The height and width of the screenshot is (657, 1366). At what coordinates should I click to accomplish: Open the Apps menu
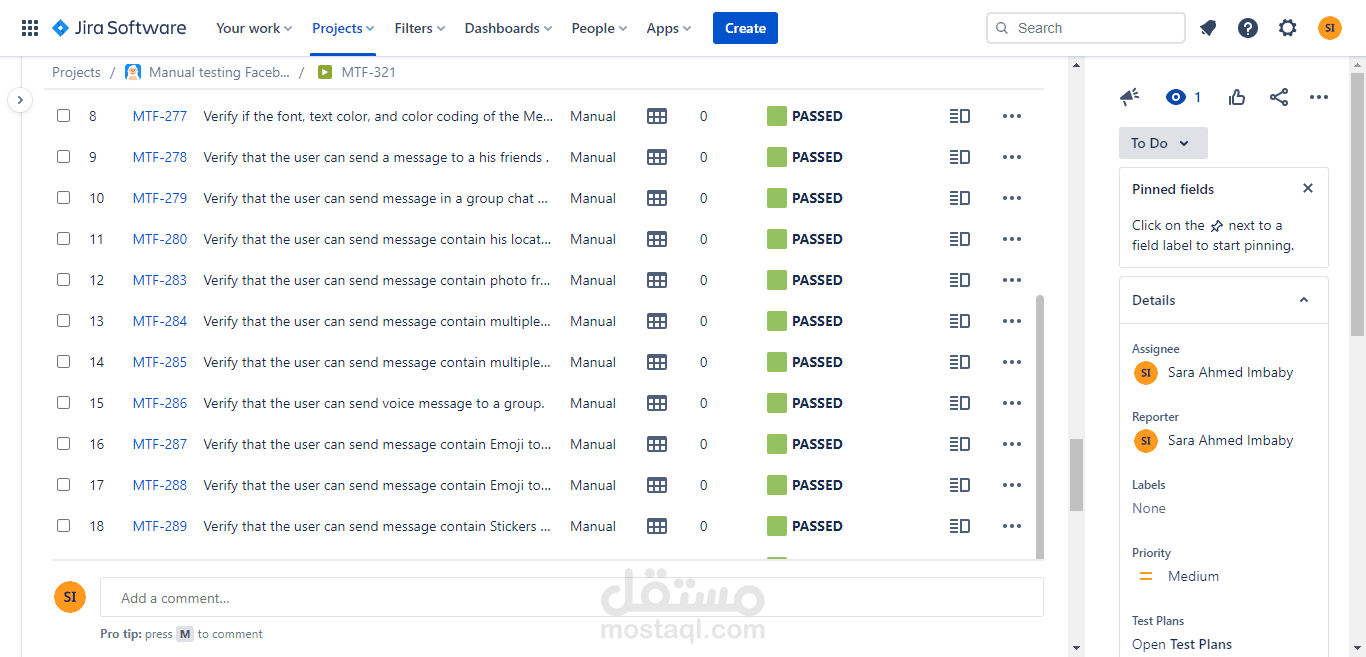click(669, 28)
